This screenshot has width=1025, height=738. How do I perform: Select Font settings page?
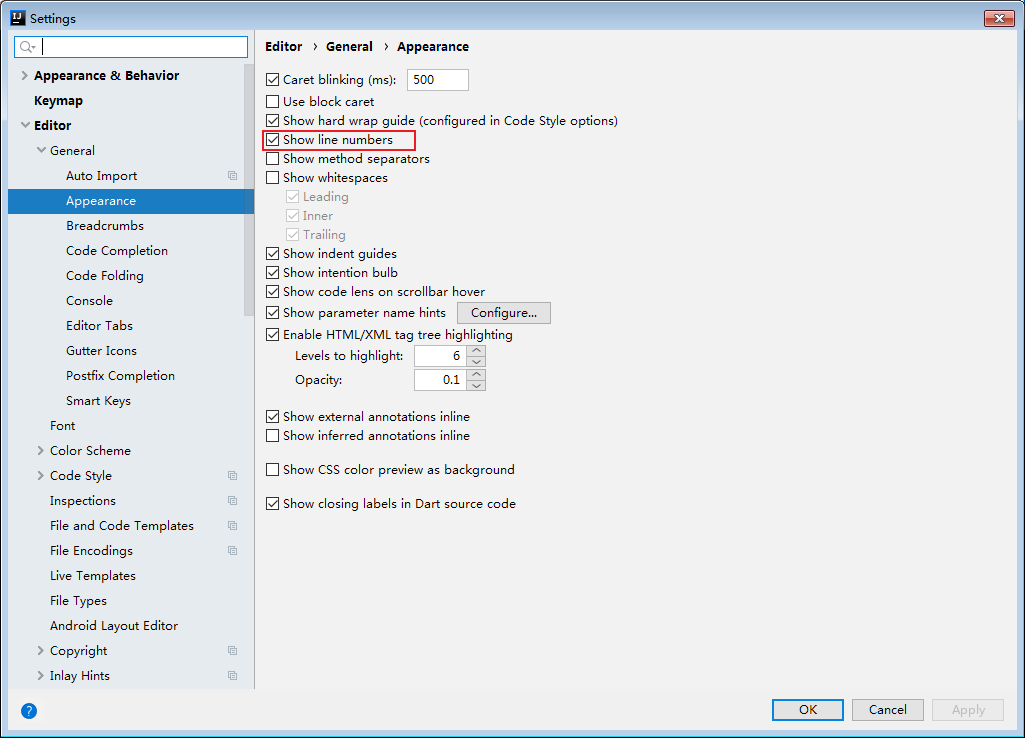(x=62, y=426)
